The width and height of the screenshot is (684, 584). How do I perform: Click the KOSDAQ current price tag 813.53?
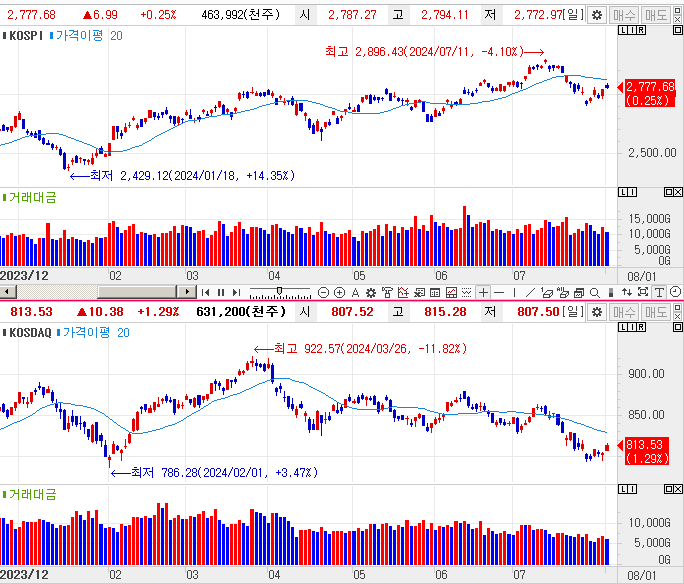[x=647, y=451]
